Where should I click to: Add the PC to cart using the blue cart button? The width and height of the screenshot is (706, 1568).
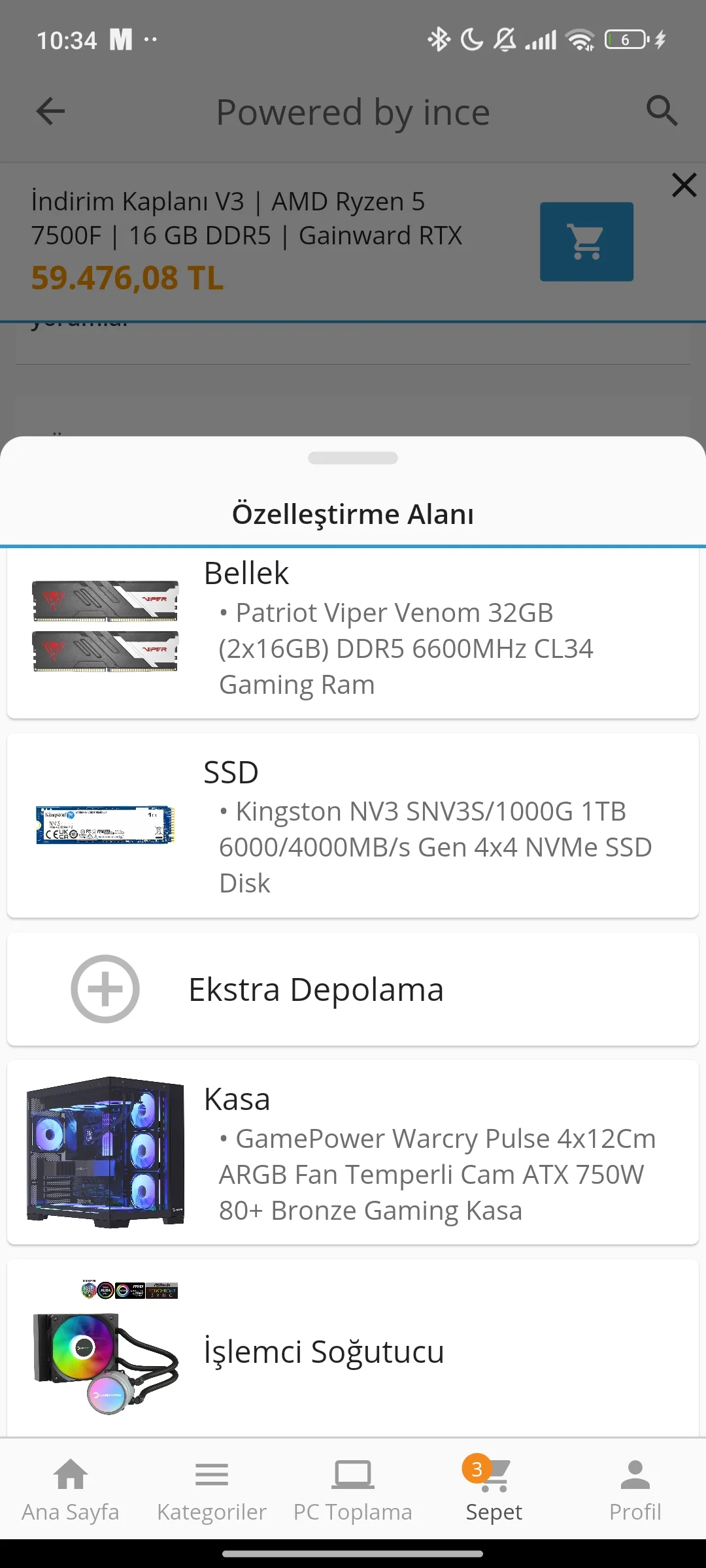click(x=586, y=242)
